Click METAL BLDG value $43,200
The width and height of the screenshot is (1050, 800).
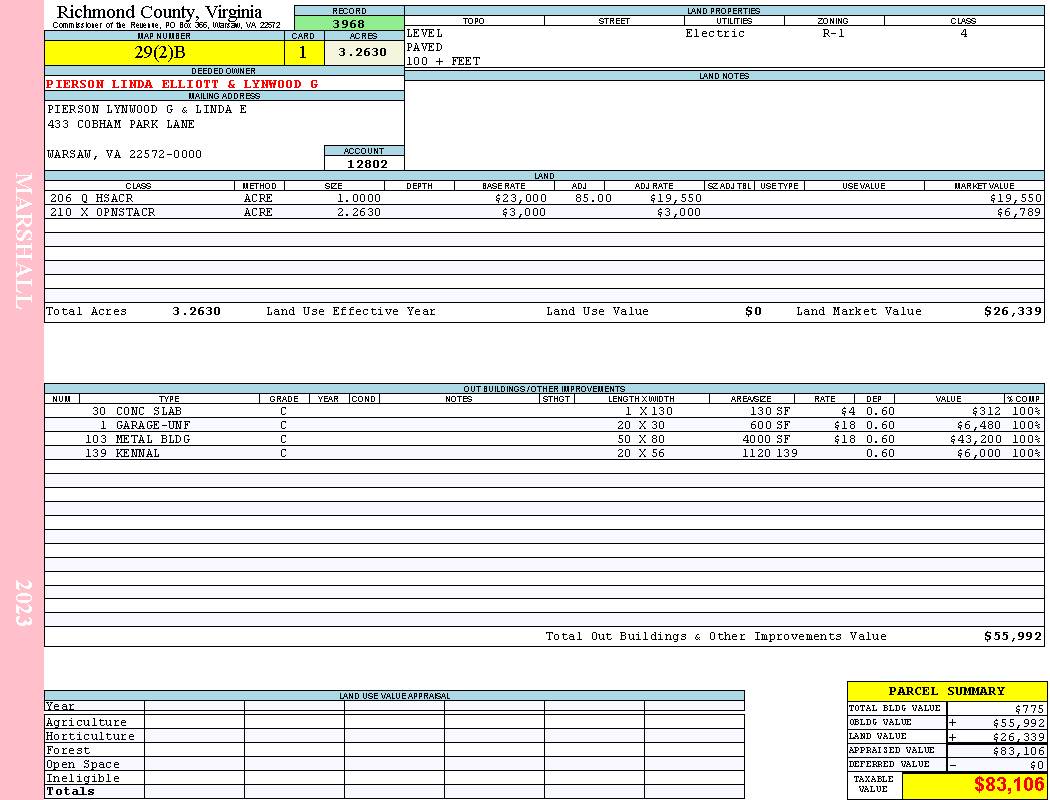tap(975, 439)
